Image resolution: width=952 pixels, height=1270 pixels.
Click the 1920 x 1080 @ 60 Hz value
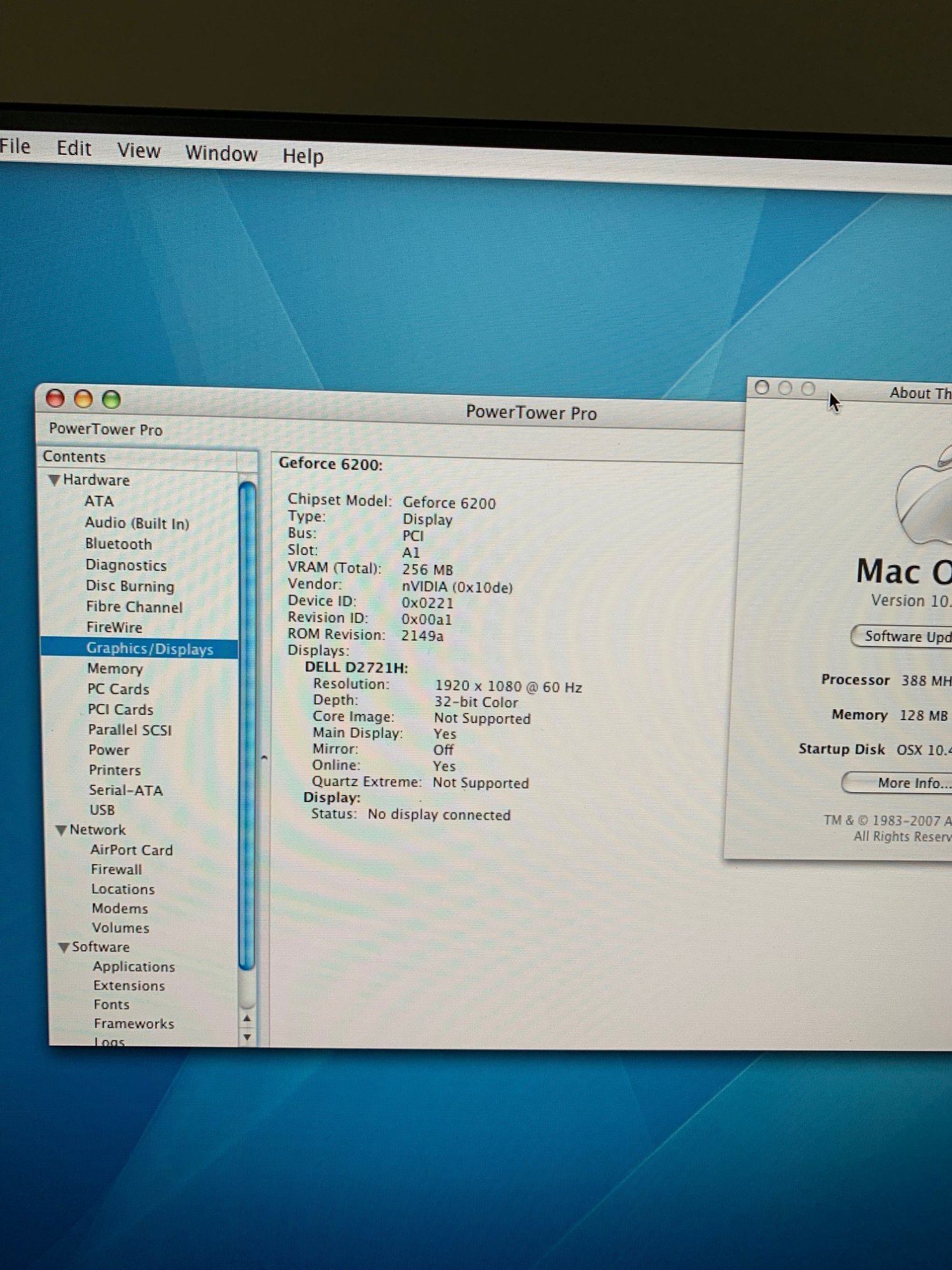(x=508, y=686)
